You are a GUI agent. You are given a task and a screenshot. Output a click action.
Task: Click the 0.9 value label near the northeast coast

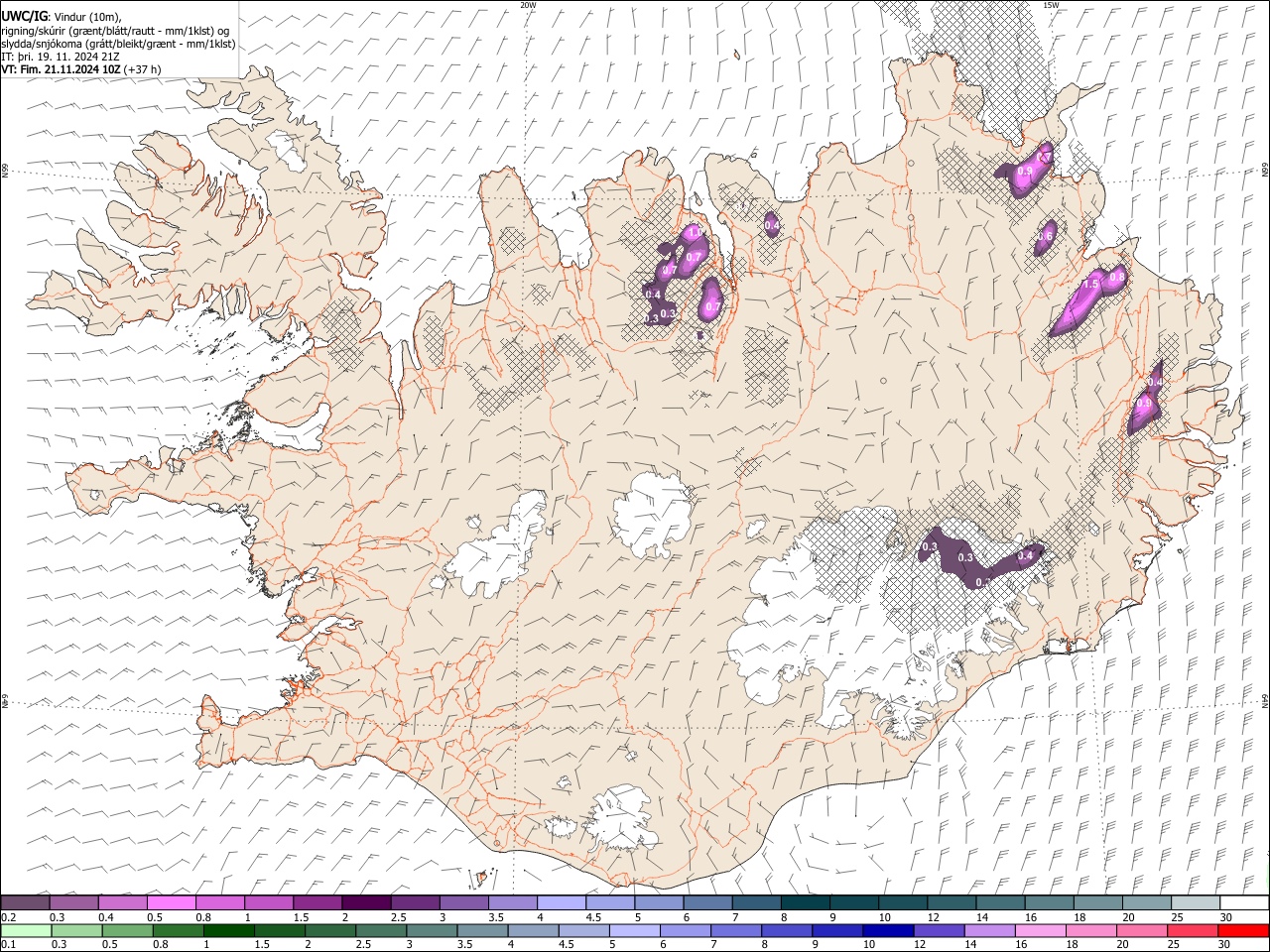pyautogui.click(x=1026, y=172)
